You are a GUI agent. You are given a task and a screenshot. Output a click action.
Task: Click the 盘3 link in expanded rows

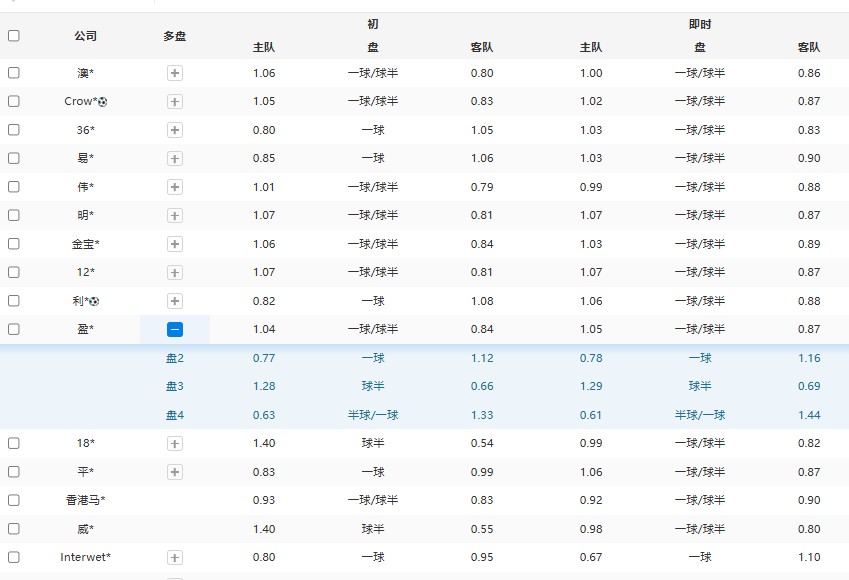(175, 385)
